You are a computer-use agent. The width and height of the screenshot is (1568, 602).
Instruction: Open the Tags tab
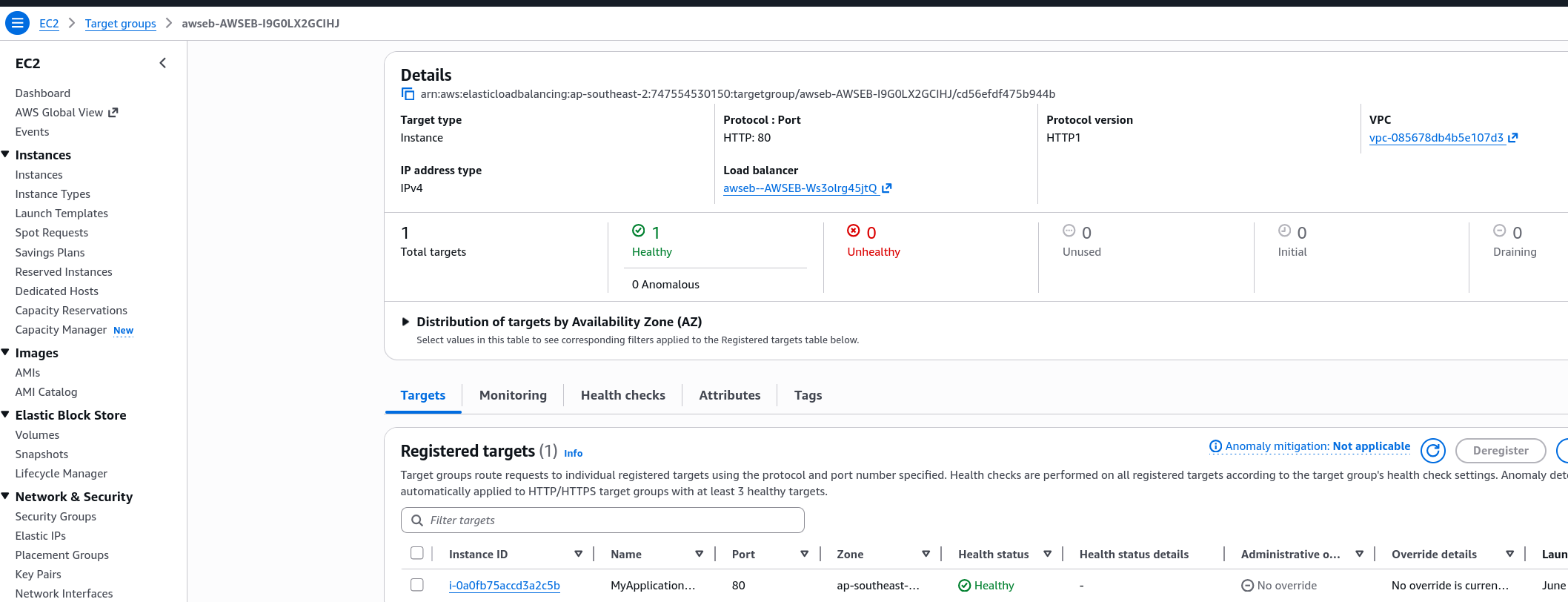point(808,395)
